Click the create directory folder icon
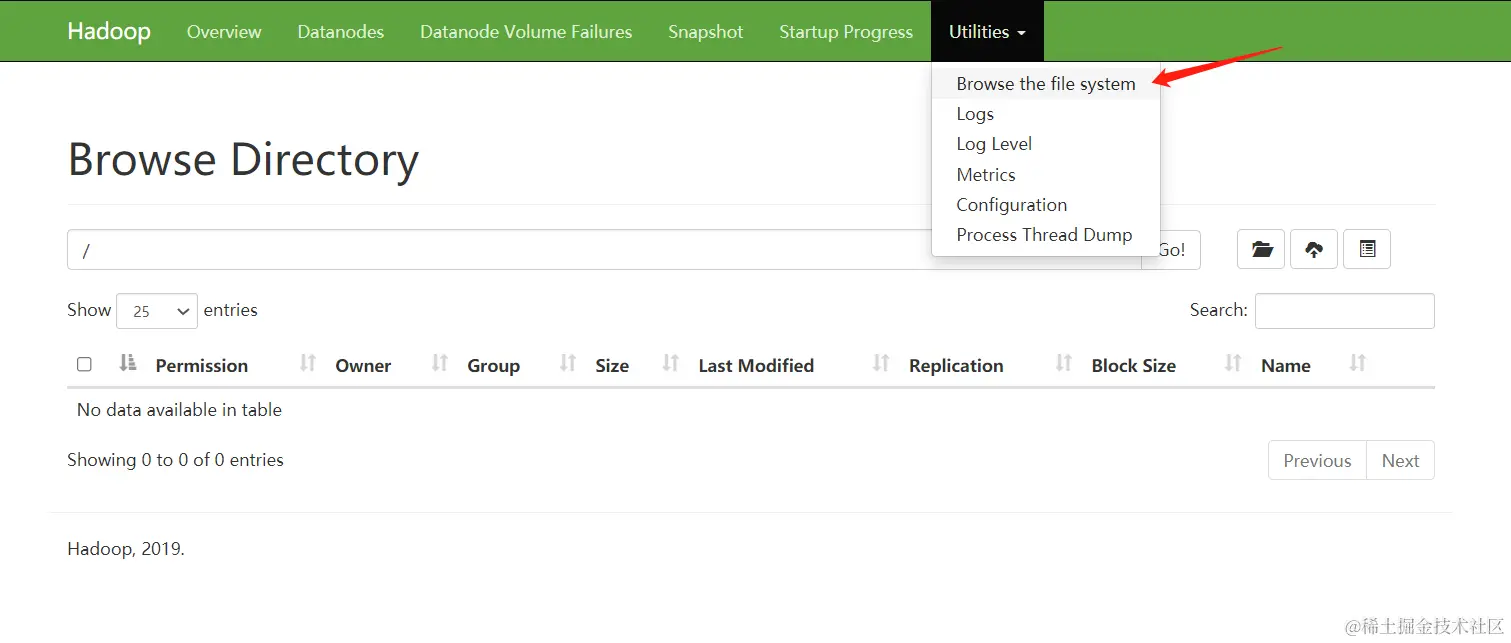Screen dimensions: 1511x643 [1261, 249]
